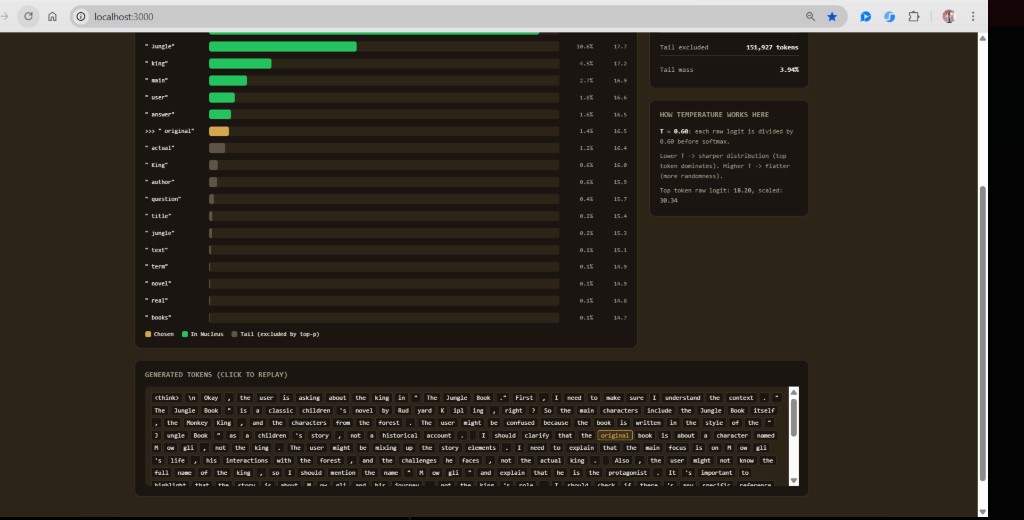This screenshot has height=520, width=1024.
Task: Replay the "interactions" token
Action: coord(247,460)
